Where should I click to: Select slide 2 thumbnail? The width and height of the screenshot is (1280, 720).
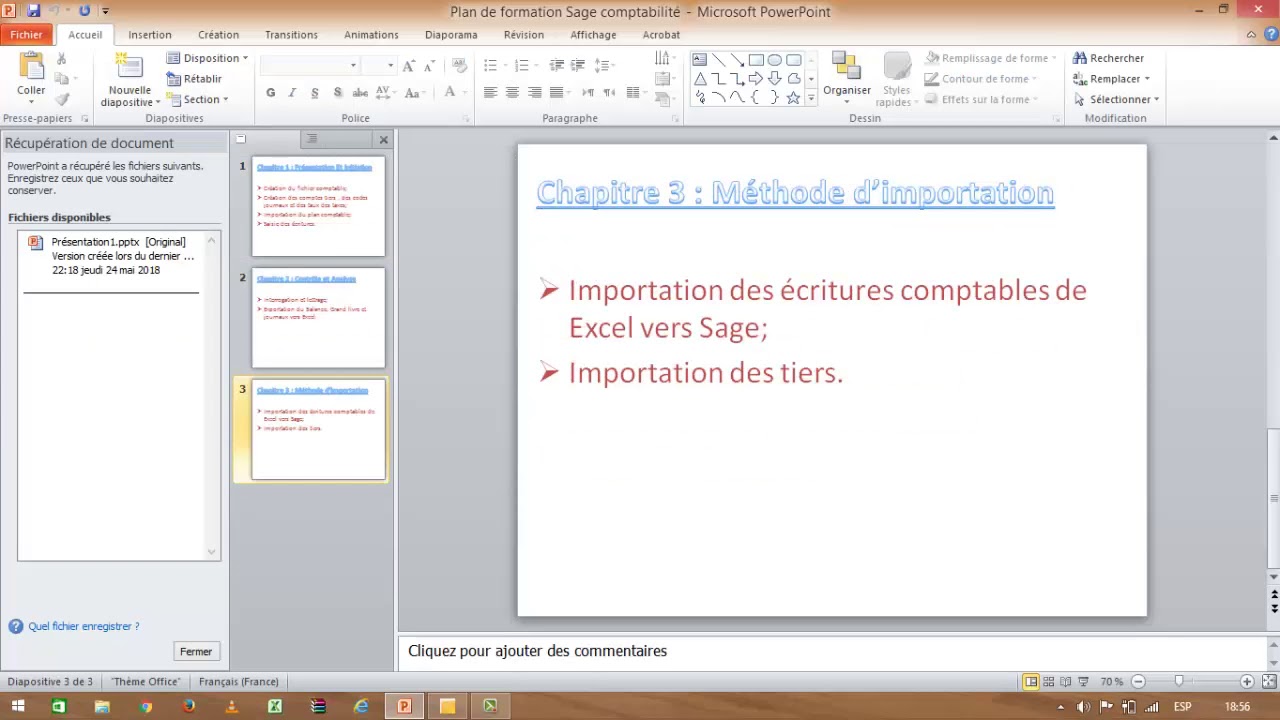(x=318, y=318)
